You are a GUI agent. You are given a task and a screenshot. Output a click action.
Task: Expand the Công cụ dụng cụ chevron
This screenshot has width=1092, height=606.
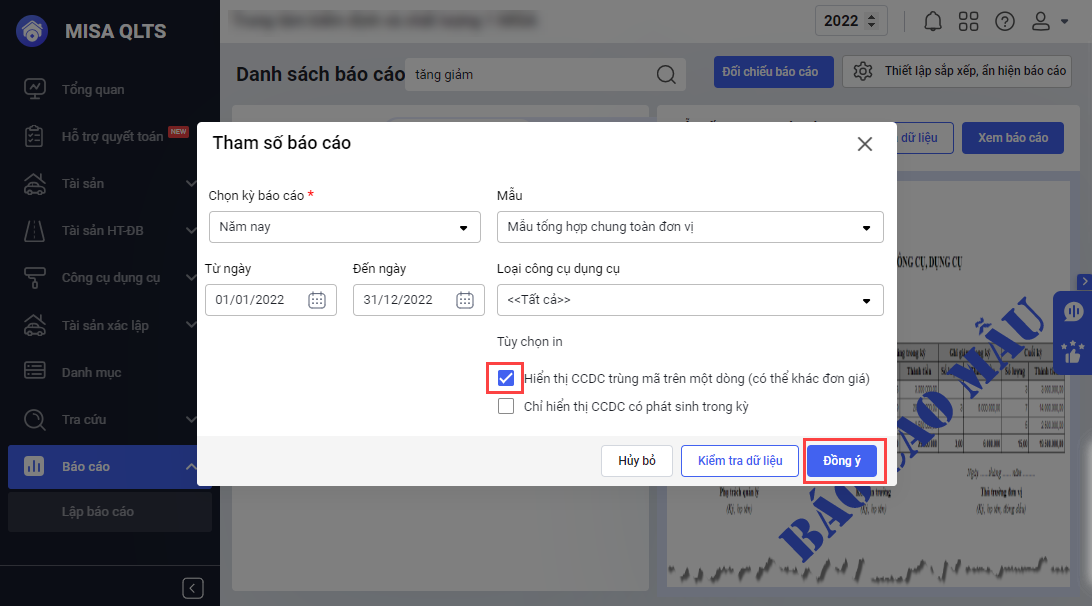coord(191,277)
